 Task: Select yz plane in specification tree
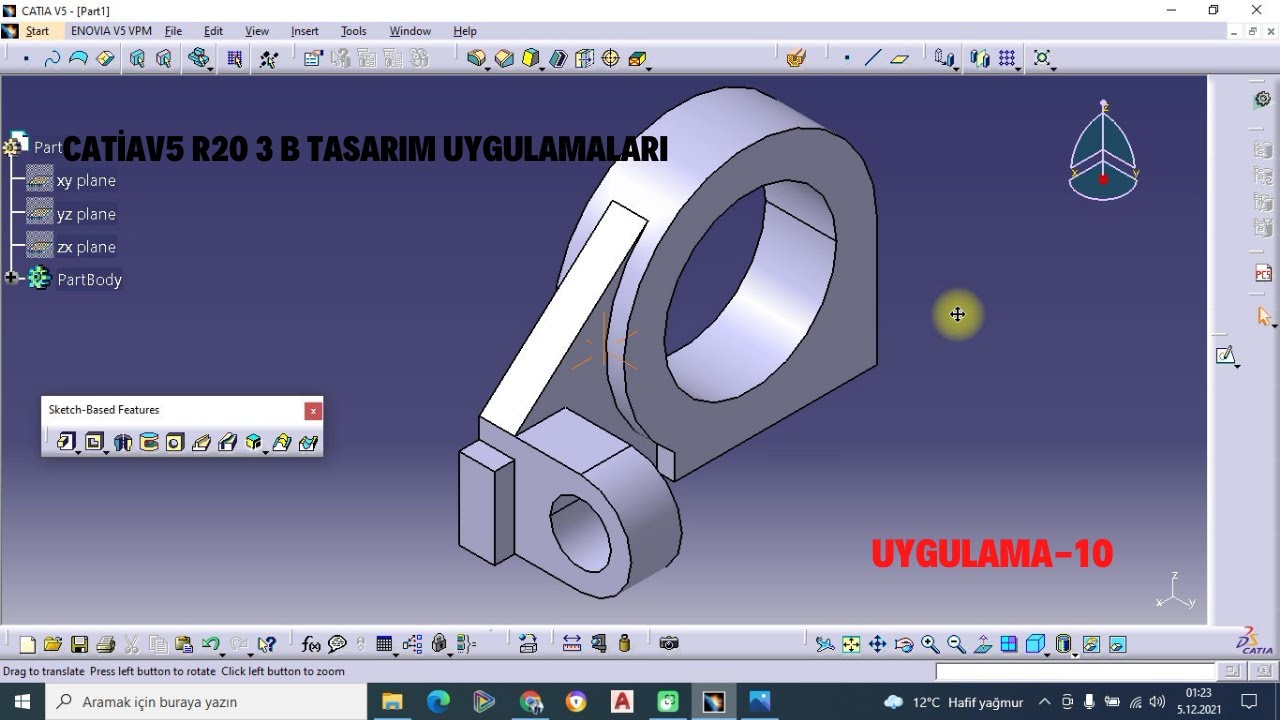[x=86, y=214]
